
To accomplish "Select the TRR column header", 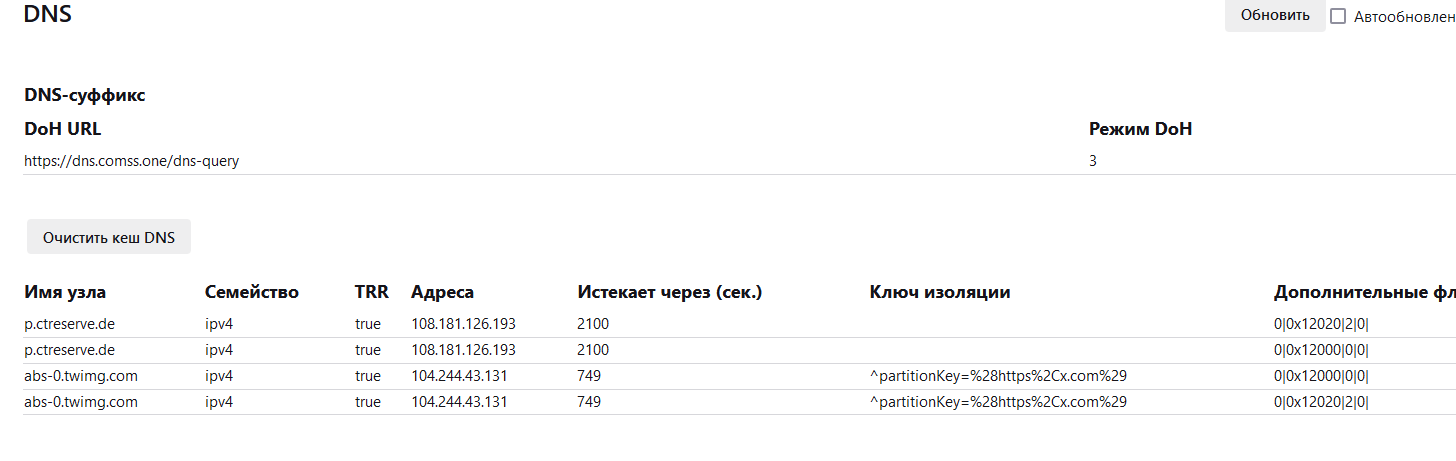I will tap(371, 292).
